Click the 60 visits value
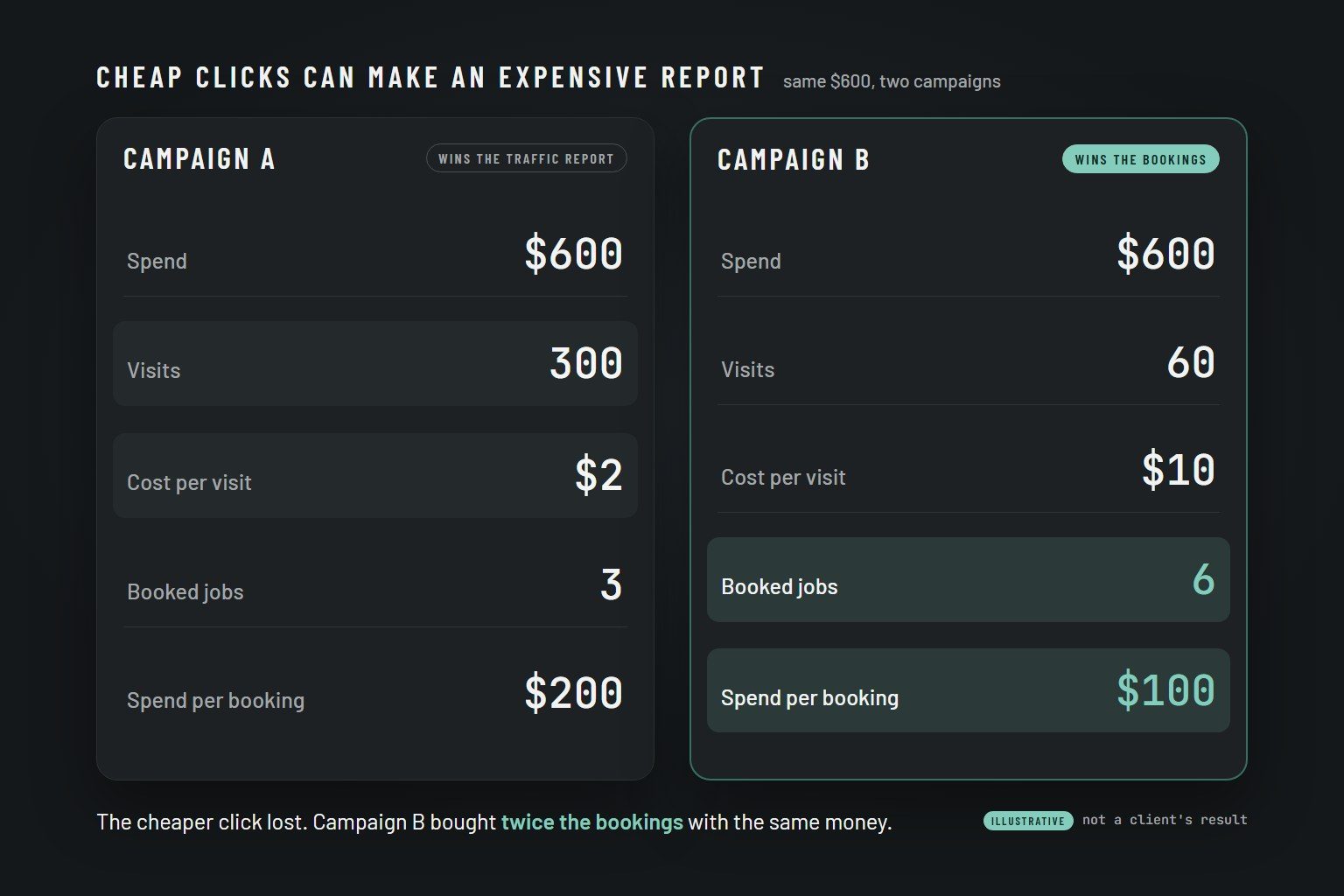Viewport: 1344px width, 896px height. pos(1191,362)
